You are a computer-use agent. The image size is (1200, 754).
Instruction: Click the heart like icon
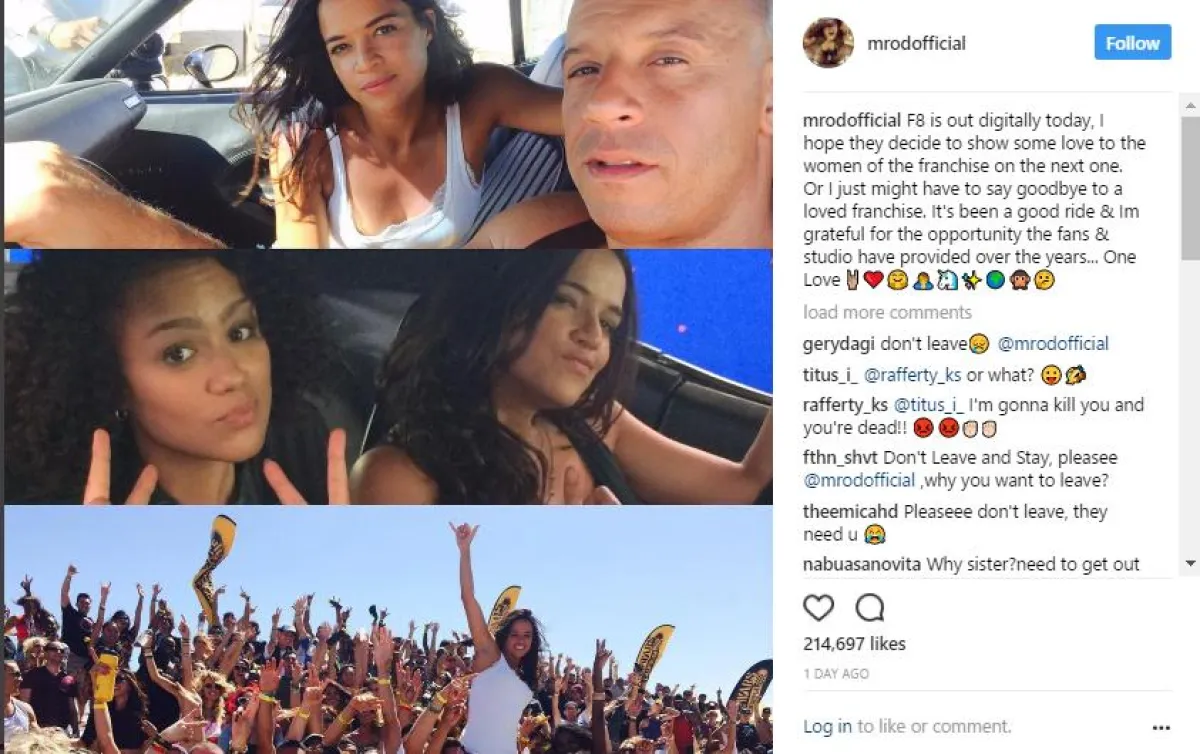coord(818,608)
